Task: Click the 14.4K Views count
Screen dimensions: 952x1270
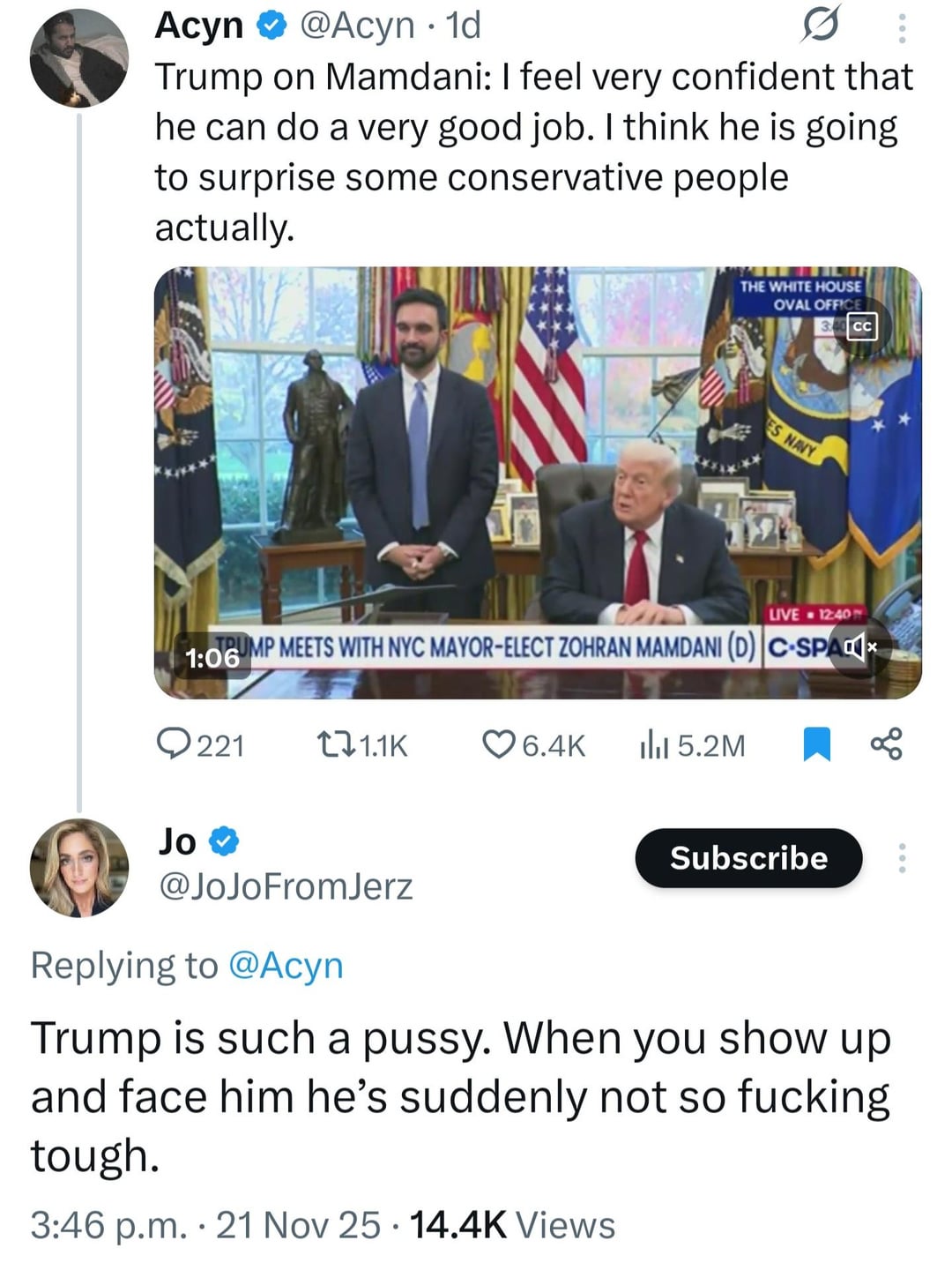Action: (x=512, y=1225)
